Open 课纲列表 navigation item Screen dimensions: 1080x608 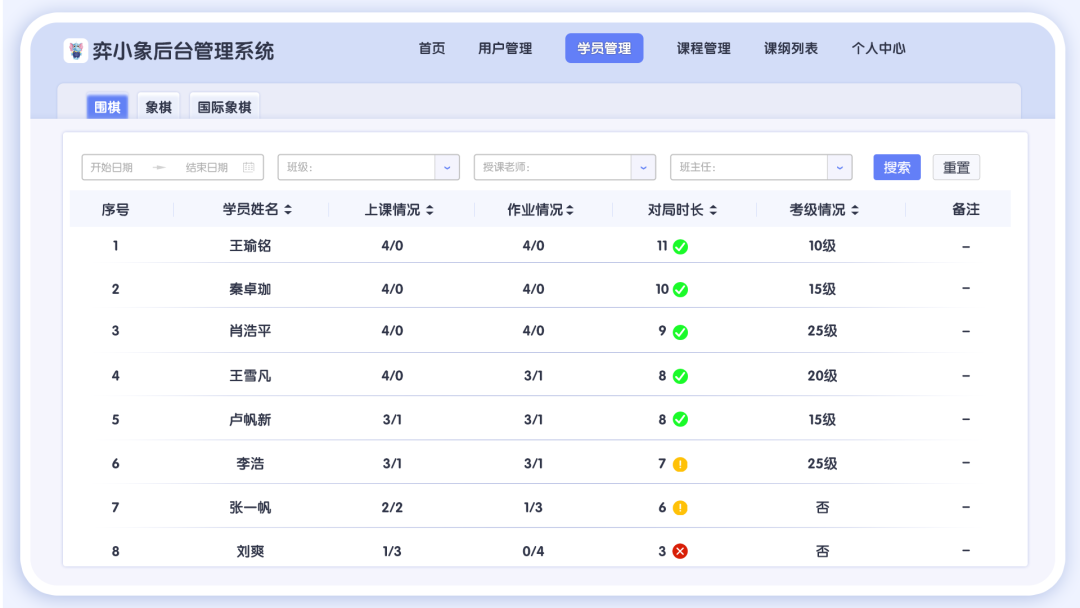(791, 48)
